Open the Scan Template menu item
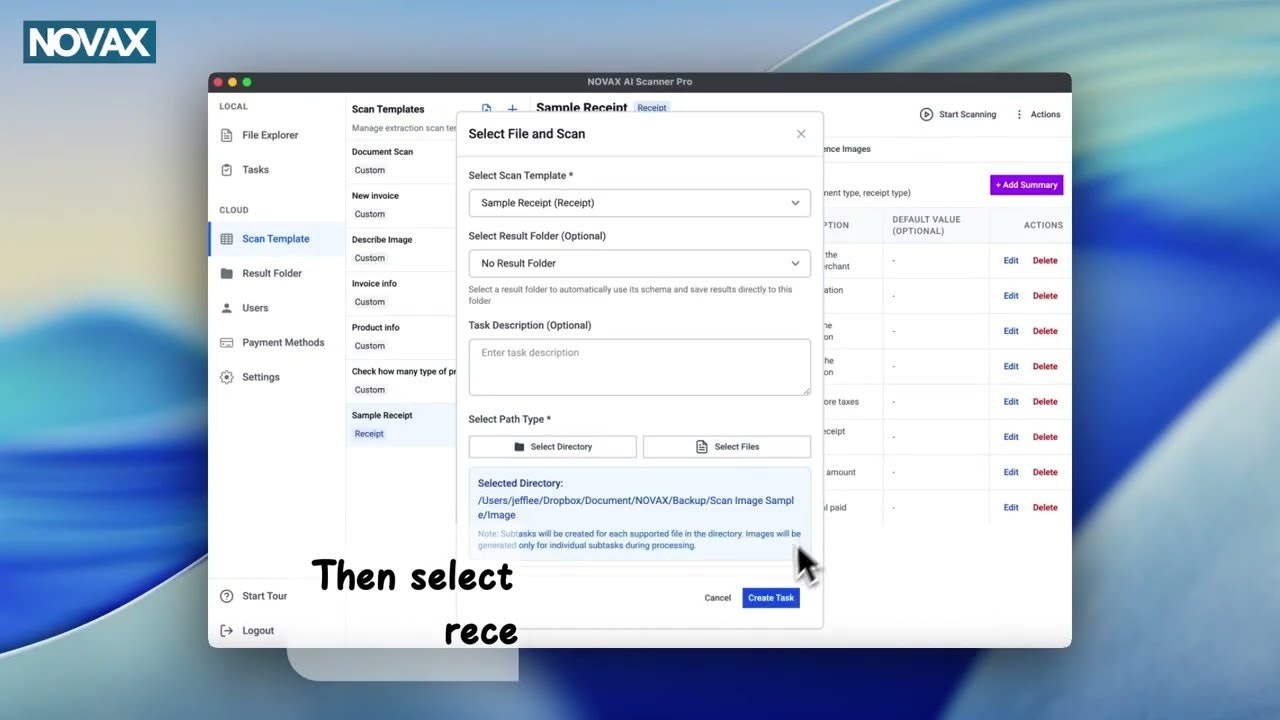Image resolution: width=1280 pixels, height=720 pixels. coord(276,239)
